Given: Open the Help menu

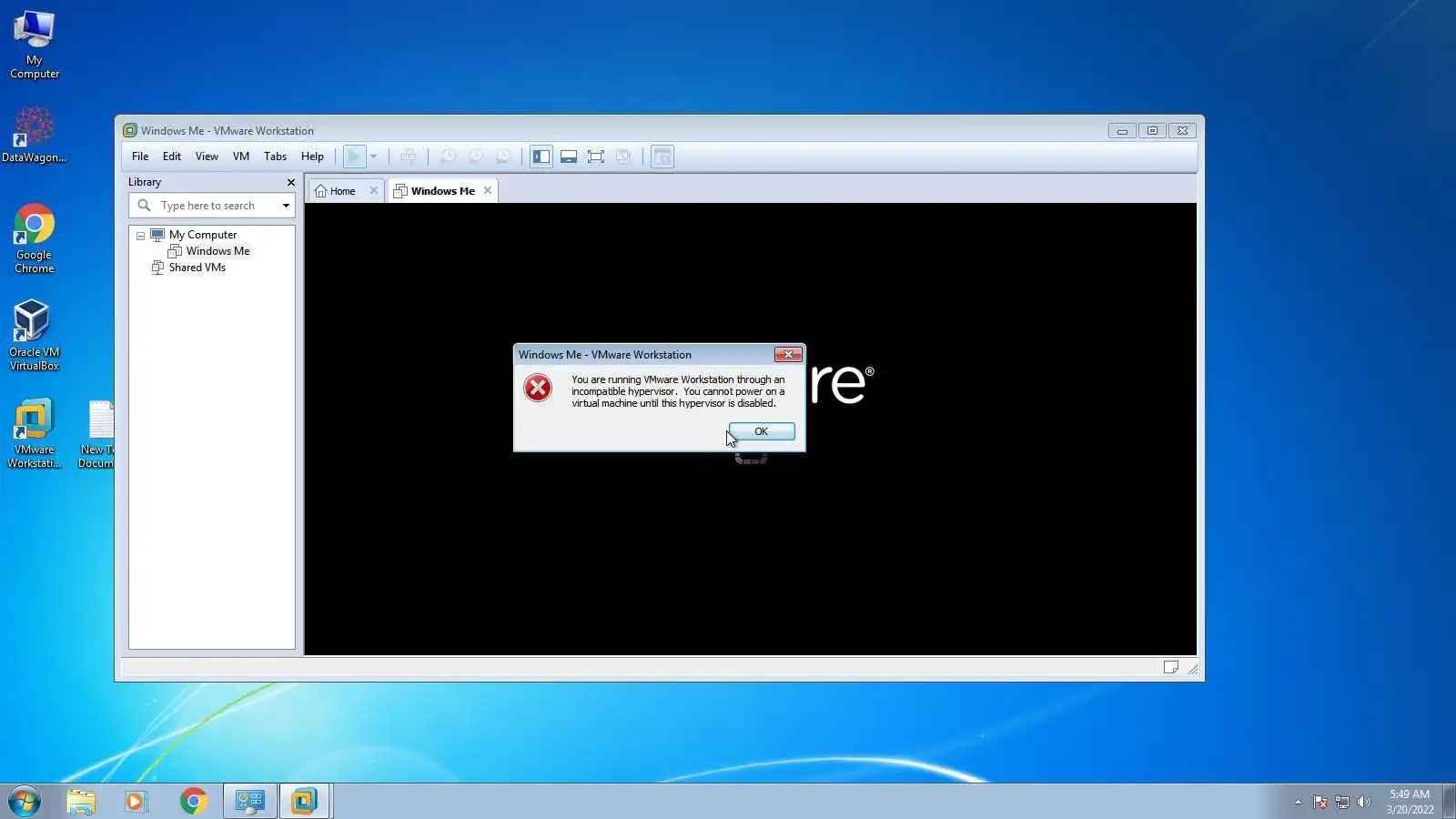Looking at the screenshot, I should [312, 157].
